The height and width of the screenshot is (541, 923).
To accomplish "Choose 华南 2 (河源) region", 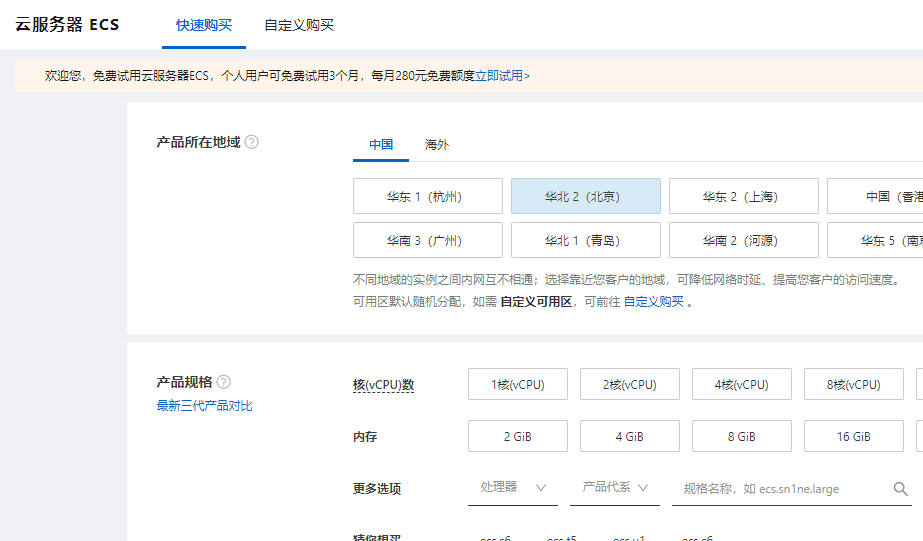I will point(743,240).
